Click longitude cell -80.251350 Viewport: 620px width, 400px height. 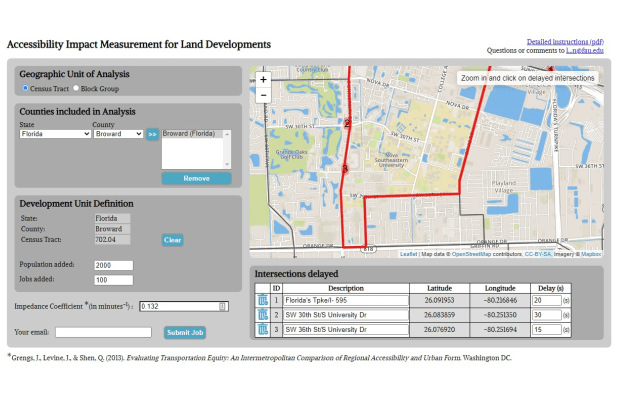click(500, 315)
